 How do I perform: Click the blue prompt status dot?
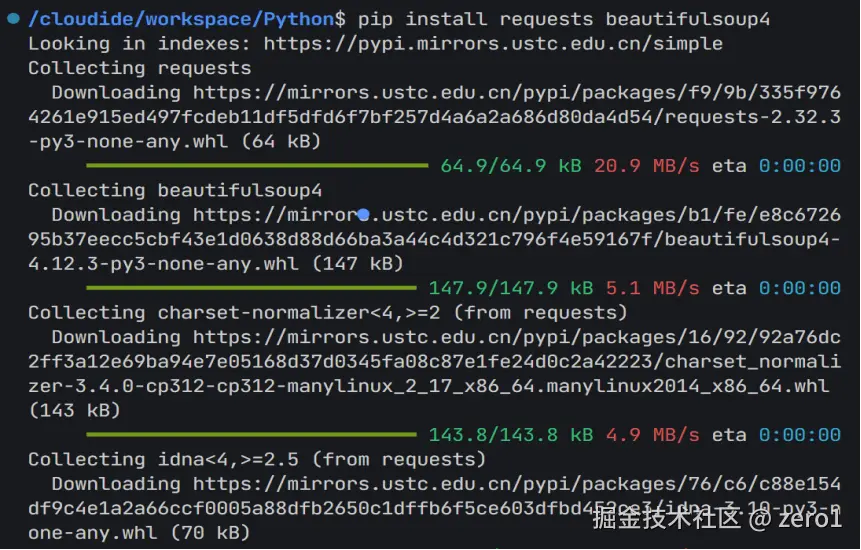tap(14, 19)
